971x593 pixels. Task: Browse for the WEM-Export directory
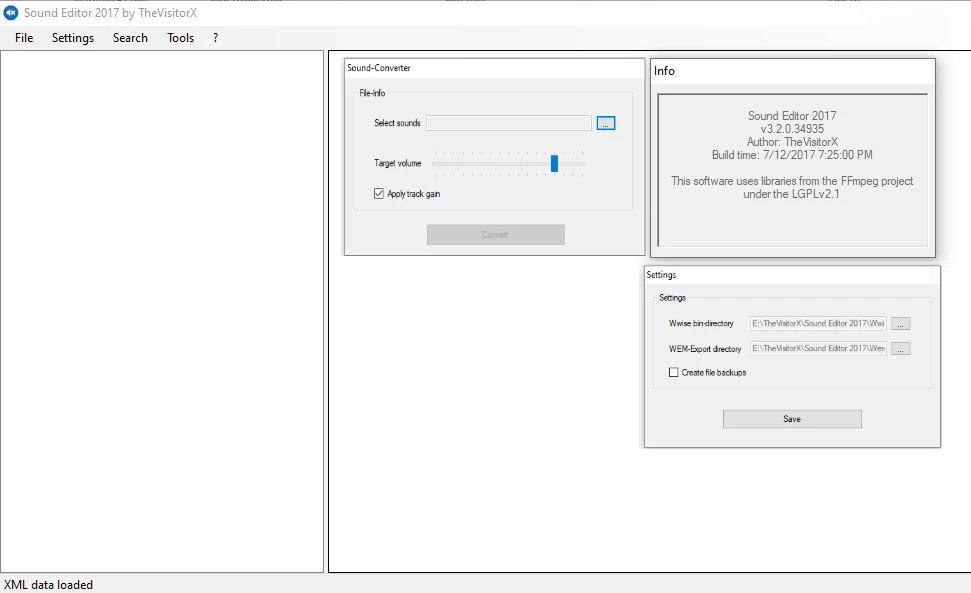900,349
